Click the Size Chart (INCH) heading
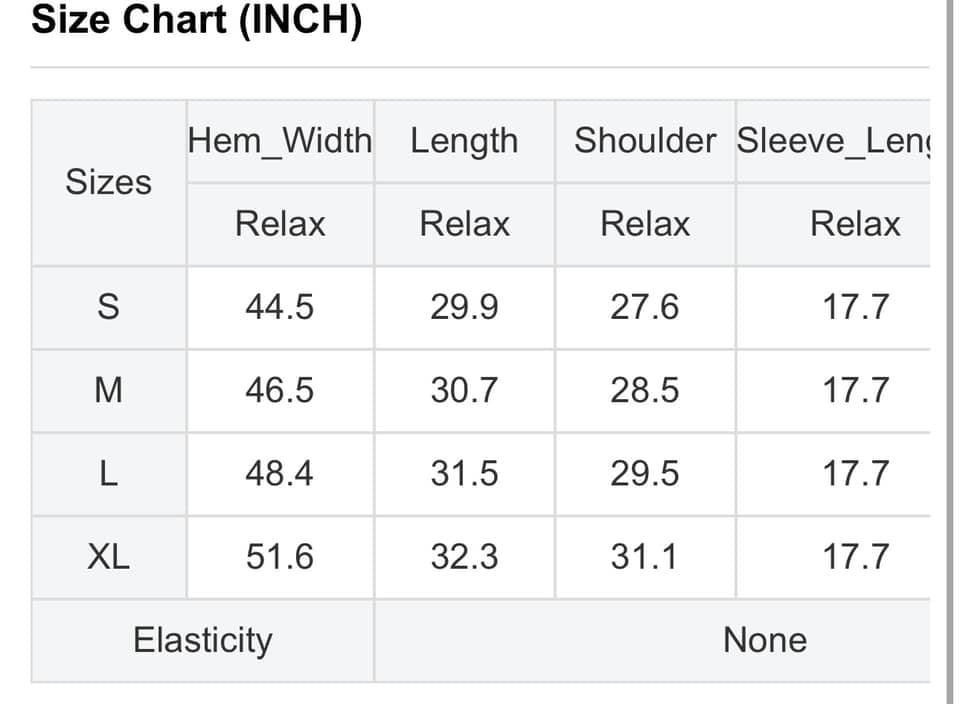Viewport: 960px width, 704px height. pos(197,20)
